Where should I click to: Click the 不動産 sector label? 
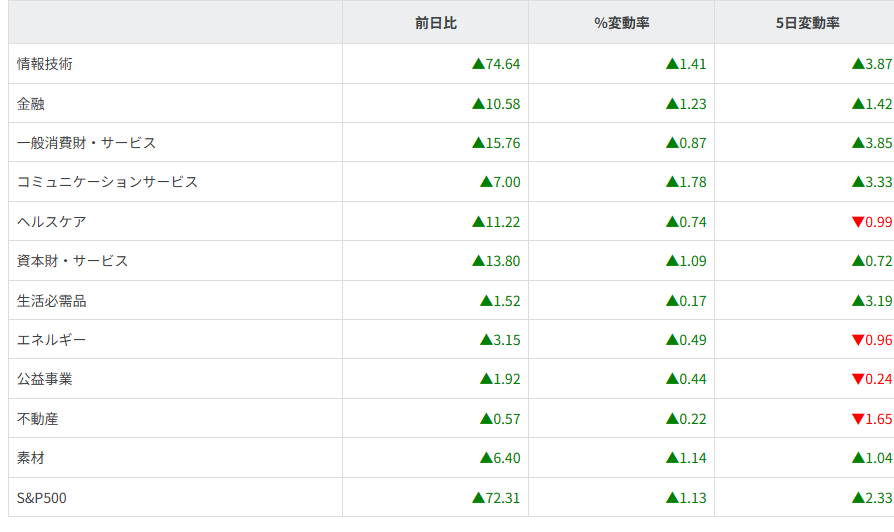pyautogui.click(x=38, y=419)
